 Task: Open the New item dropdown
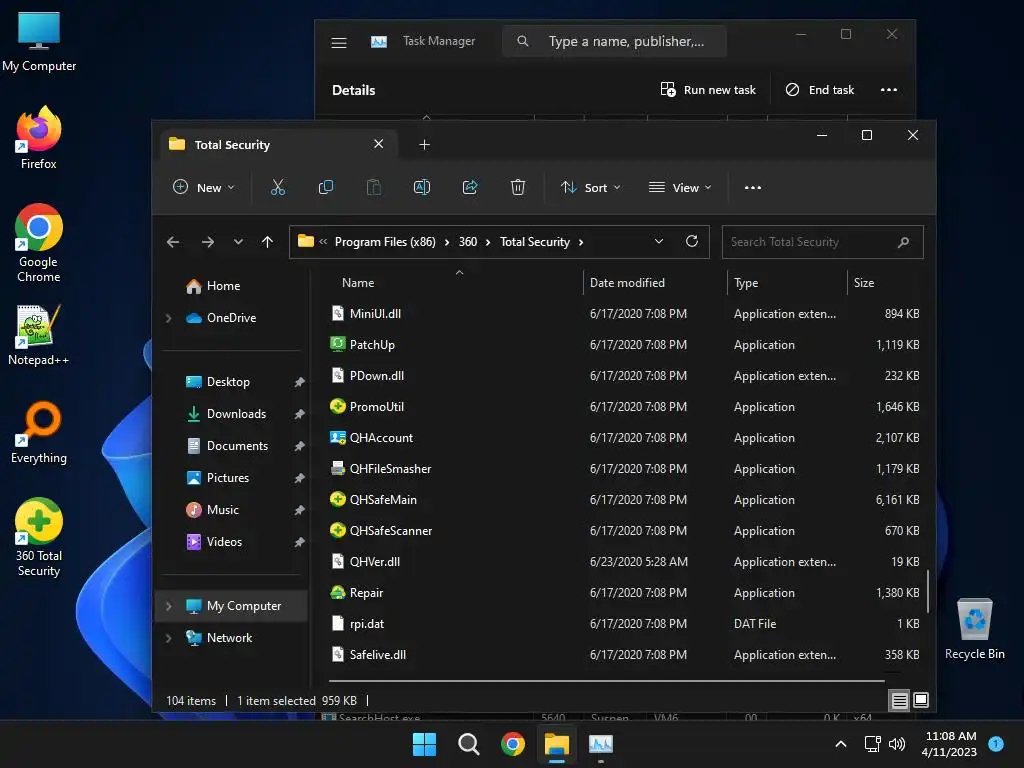(204, 187)
